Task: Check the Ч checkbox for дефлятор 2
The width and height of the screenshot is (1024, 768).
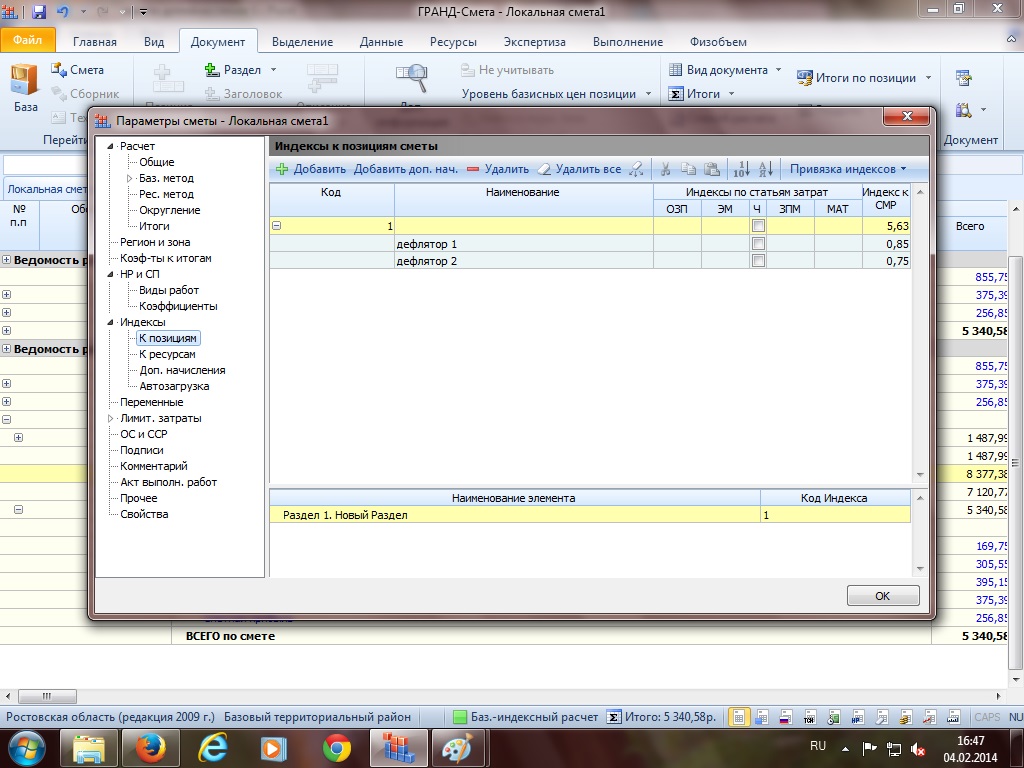Action: coord(758,261)
